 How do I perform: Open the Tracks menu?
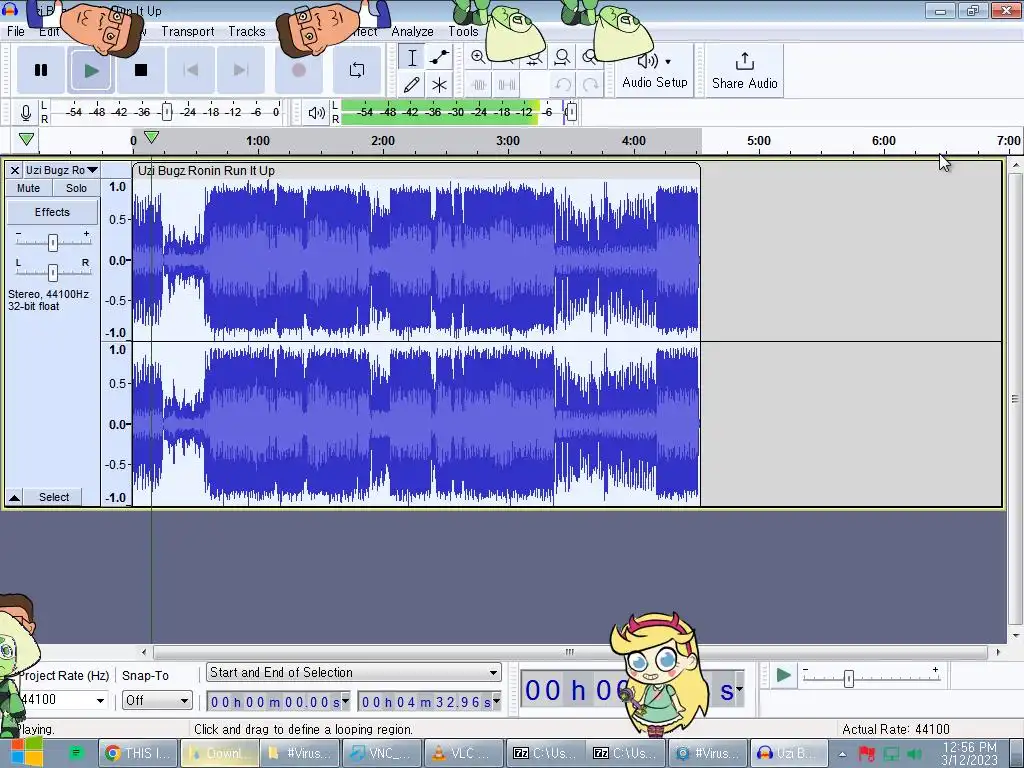point(247,31)
